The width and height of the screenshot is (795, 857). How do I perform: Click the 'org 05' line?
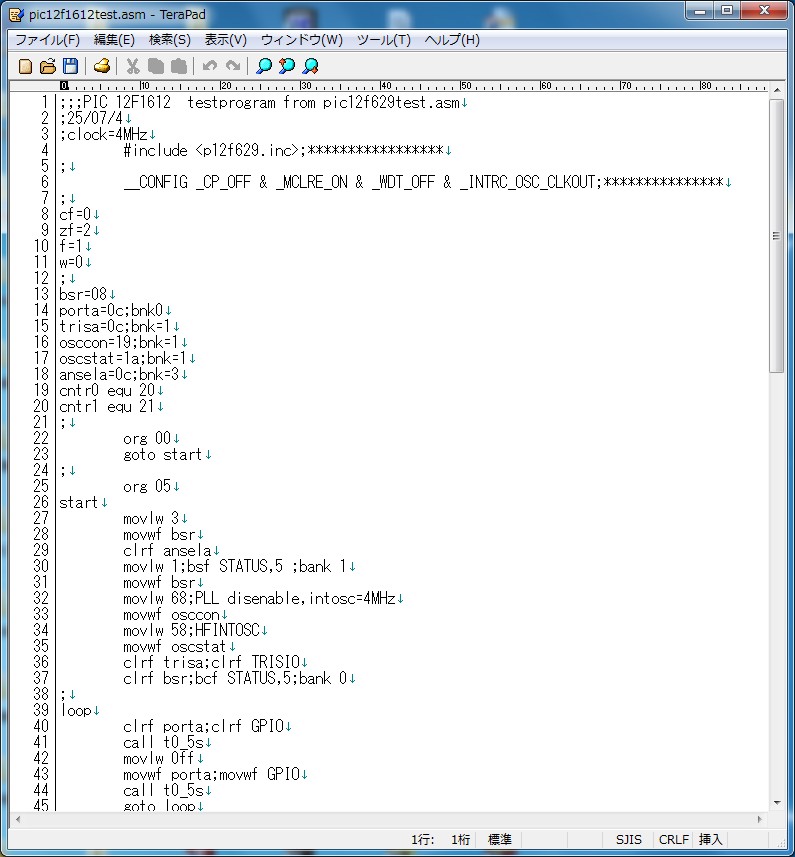[147, 486]
